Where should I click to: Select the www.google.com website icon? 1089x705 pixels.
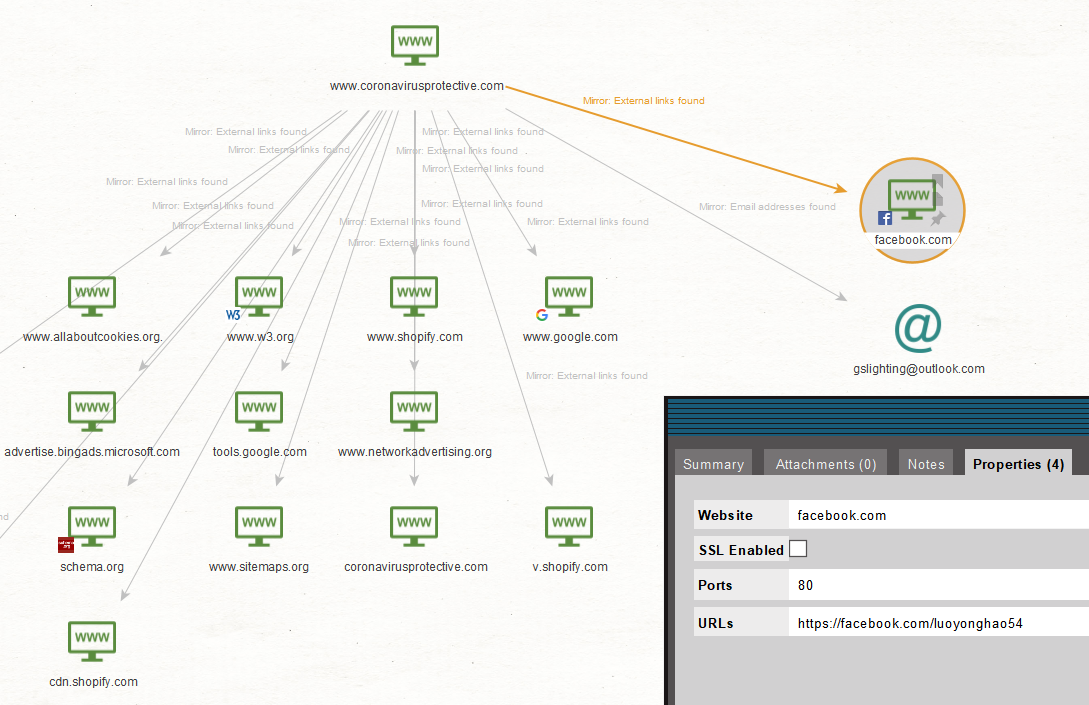(570, 297)
